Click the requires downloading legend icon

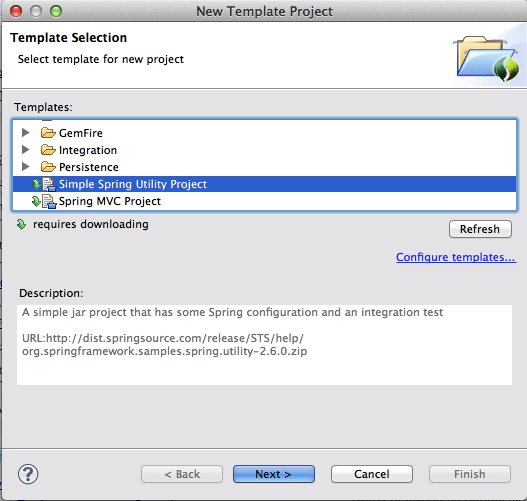click(x=21, y=224)
